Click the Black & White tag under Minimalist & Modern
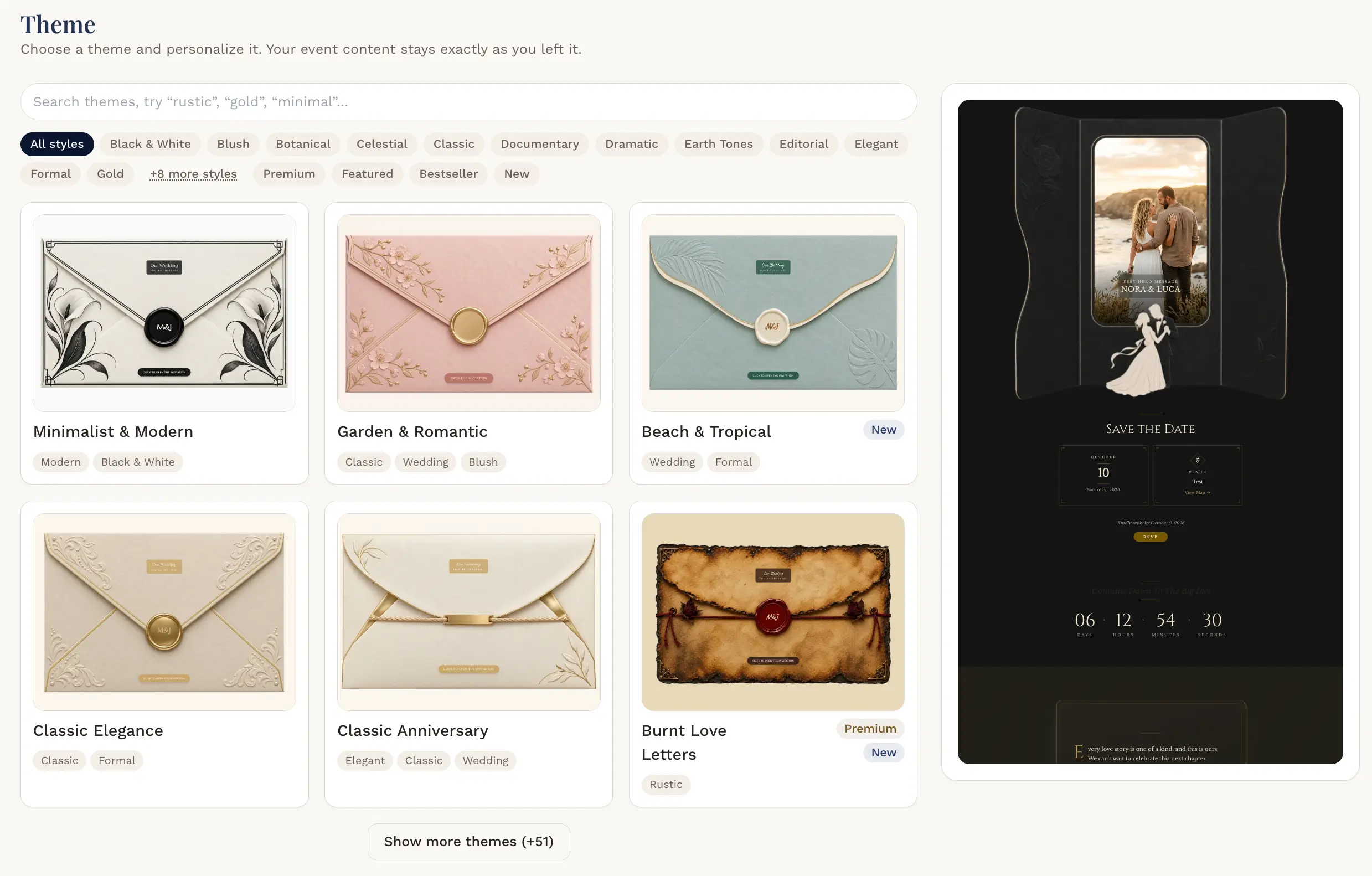The width and height of the screenshot is (1372, 876). 138,462
